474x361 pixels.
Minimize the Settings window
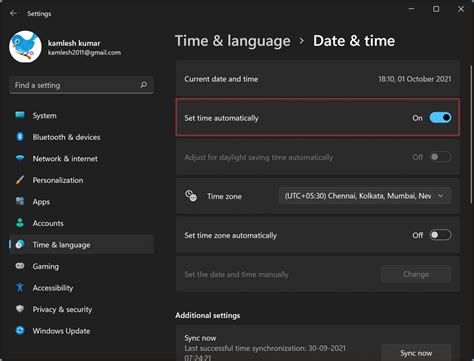(412, 9)
